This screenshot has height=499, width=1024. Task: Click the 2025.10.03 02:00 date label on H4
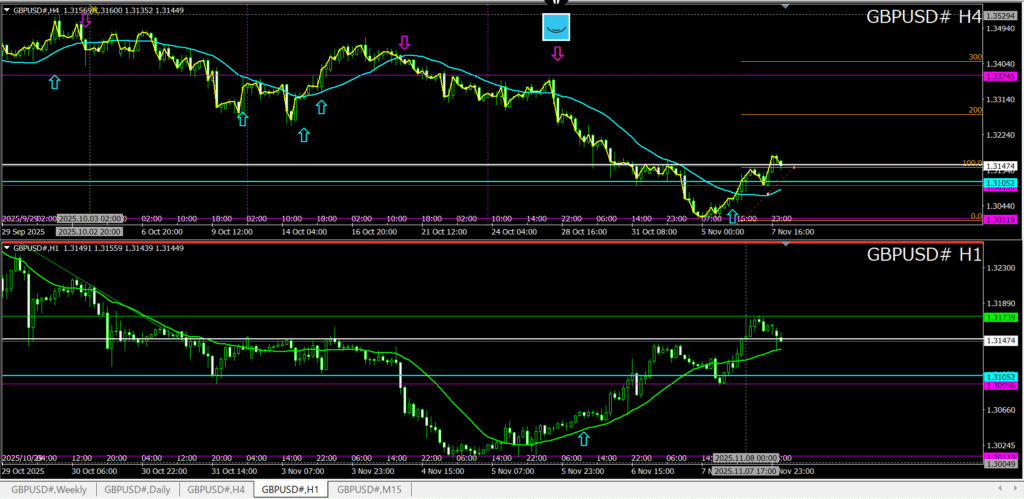coord(90,217)
